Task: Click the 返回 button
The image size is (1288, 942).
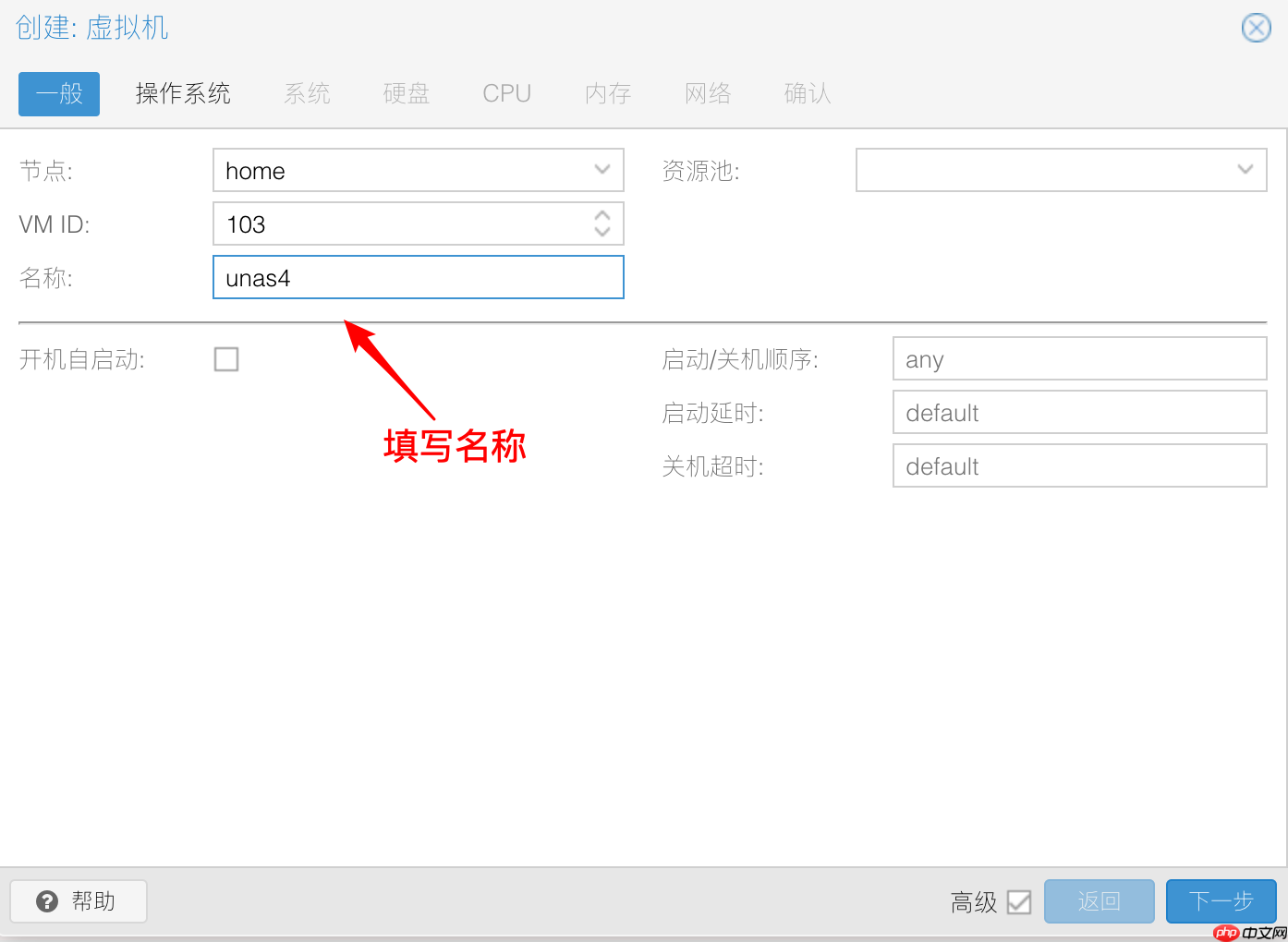Action: coord(1099,901)
